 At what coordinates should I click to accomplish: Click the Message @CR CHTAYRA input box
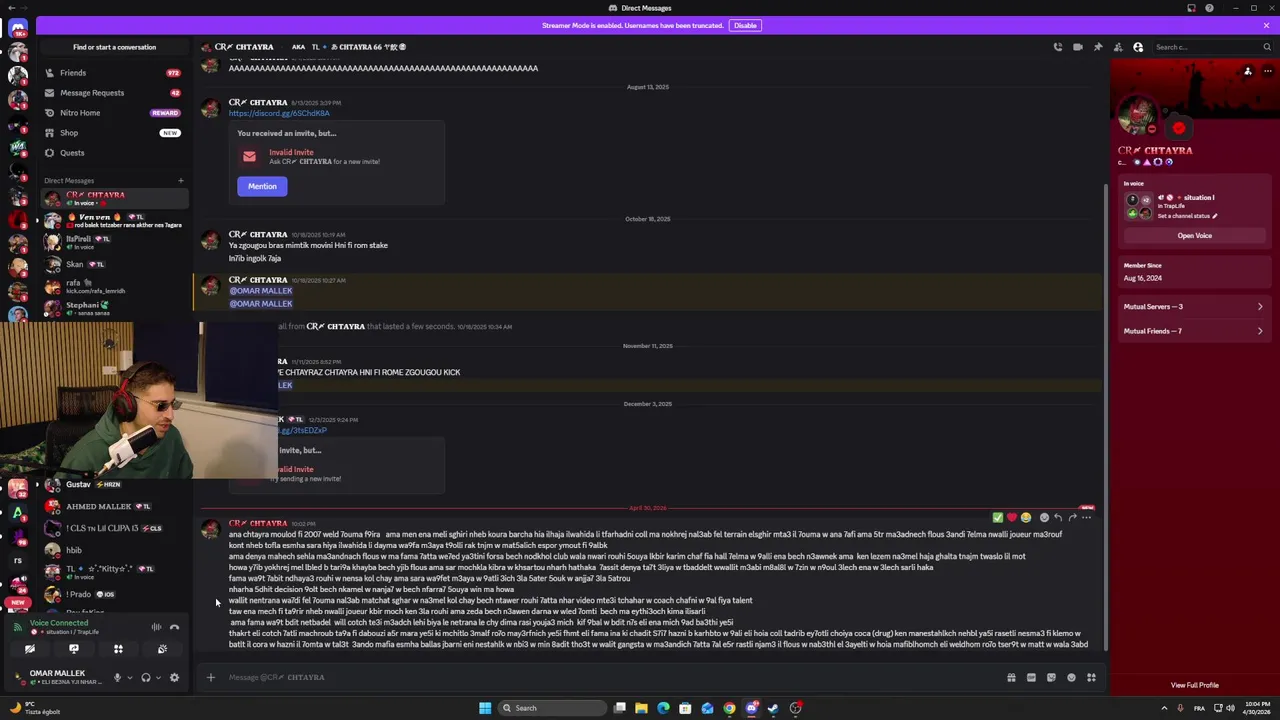coord(610,677)
